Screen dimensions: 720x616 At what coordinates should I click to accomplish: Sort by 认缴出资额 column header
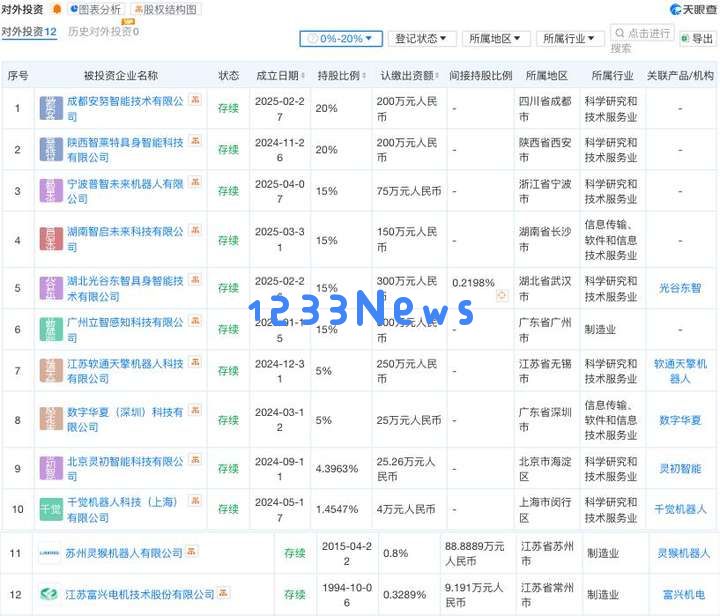[x=410, y=75]
